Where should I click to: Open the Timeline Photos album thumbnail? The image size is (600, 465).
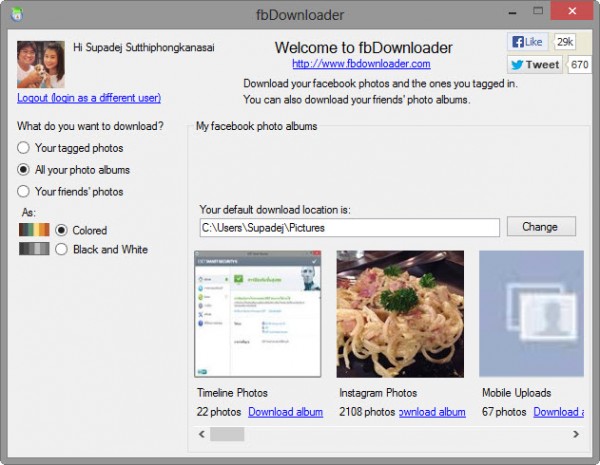(x=258, y=314)
